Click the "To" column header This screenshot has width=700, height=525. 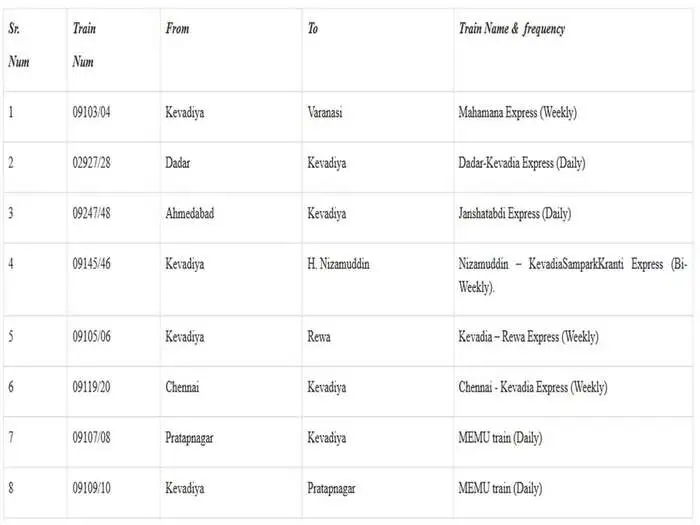tap(313, 29)
